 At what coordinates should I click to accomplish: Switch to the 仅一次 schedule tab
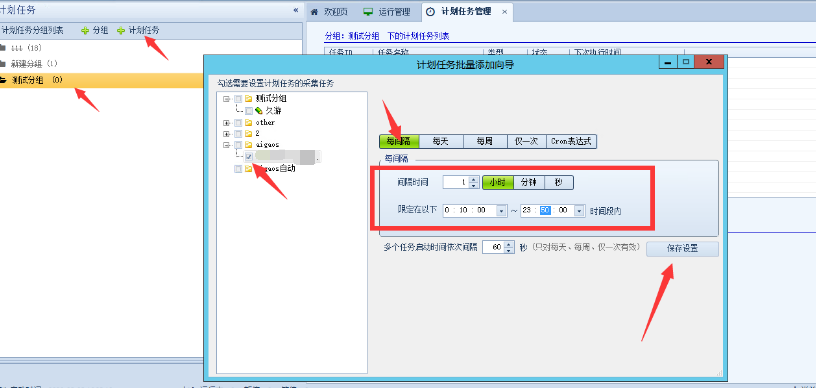pos(527,141)
